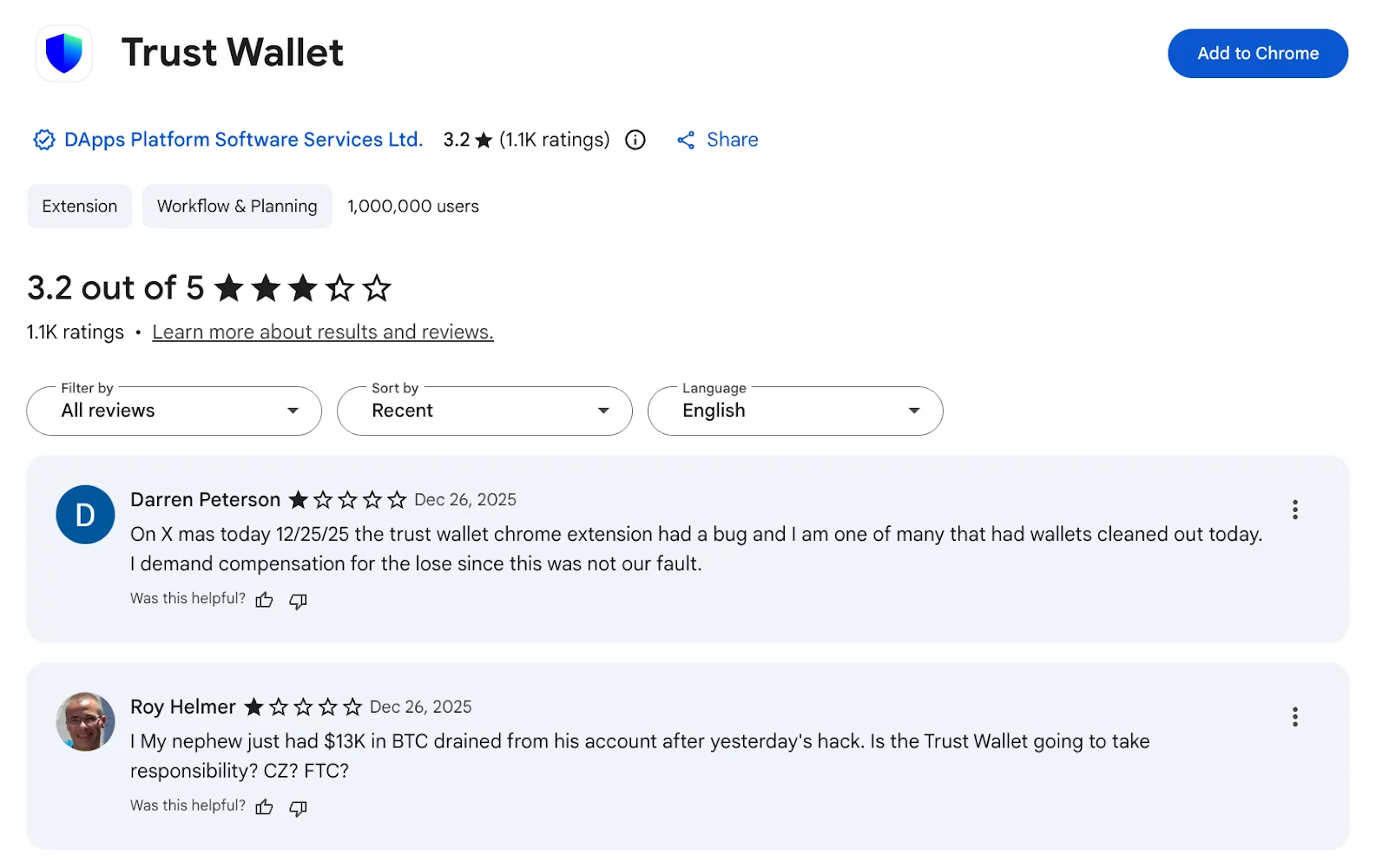
Task: Select the Workflow & Planning chip
Action: click(236, 206)
